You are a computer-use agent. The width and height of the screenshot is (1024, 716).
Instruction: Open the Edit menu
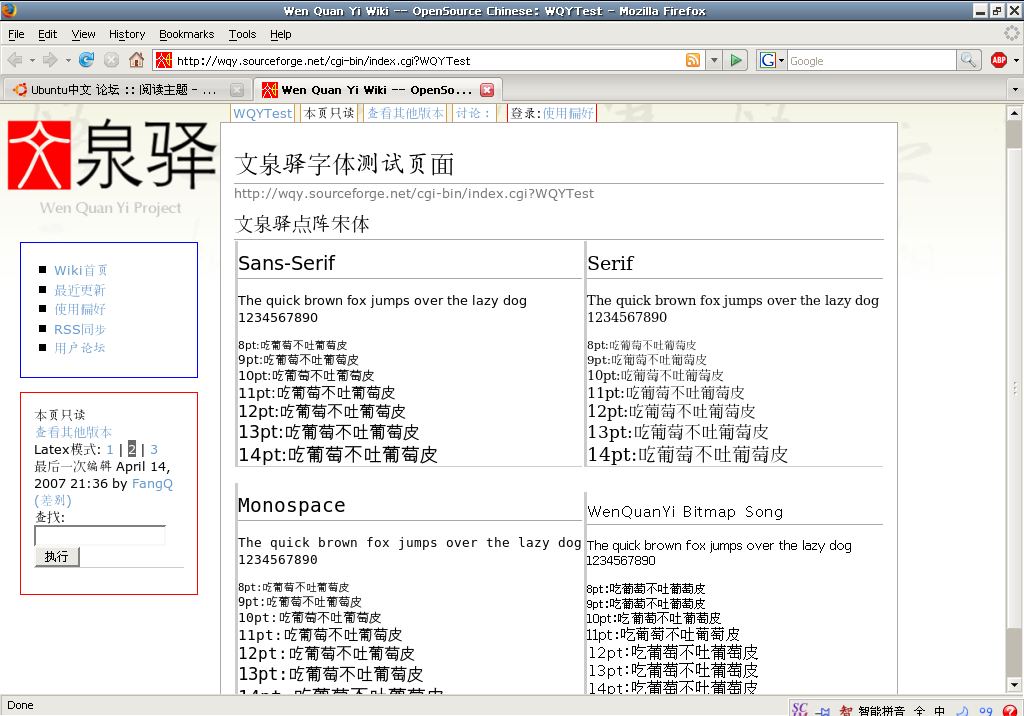point(47,34)
